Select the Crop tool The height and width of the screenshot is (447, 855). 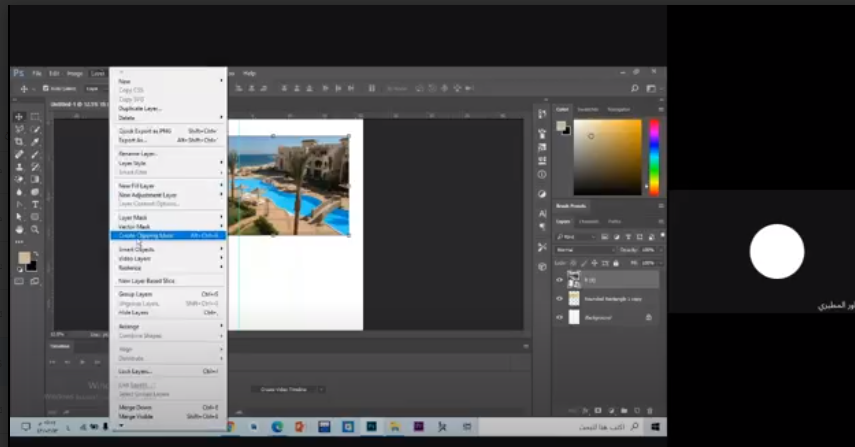point(19,142)
